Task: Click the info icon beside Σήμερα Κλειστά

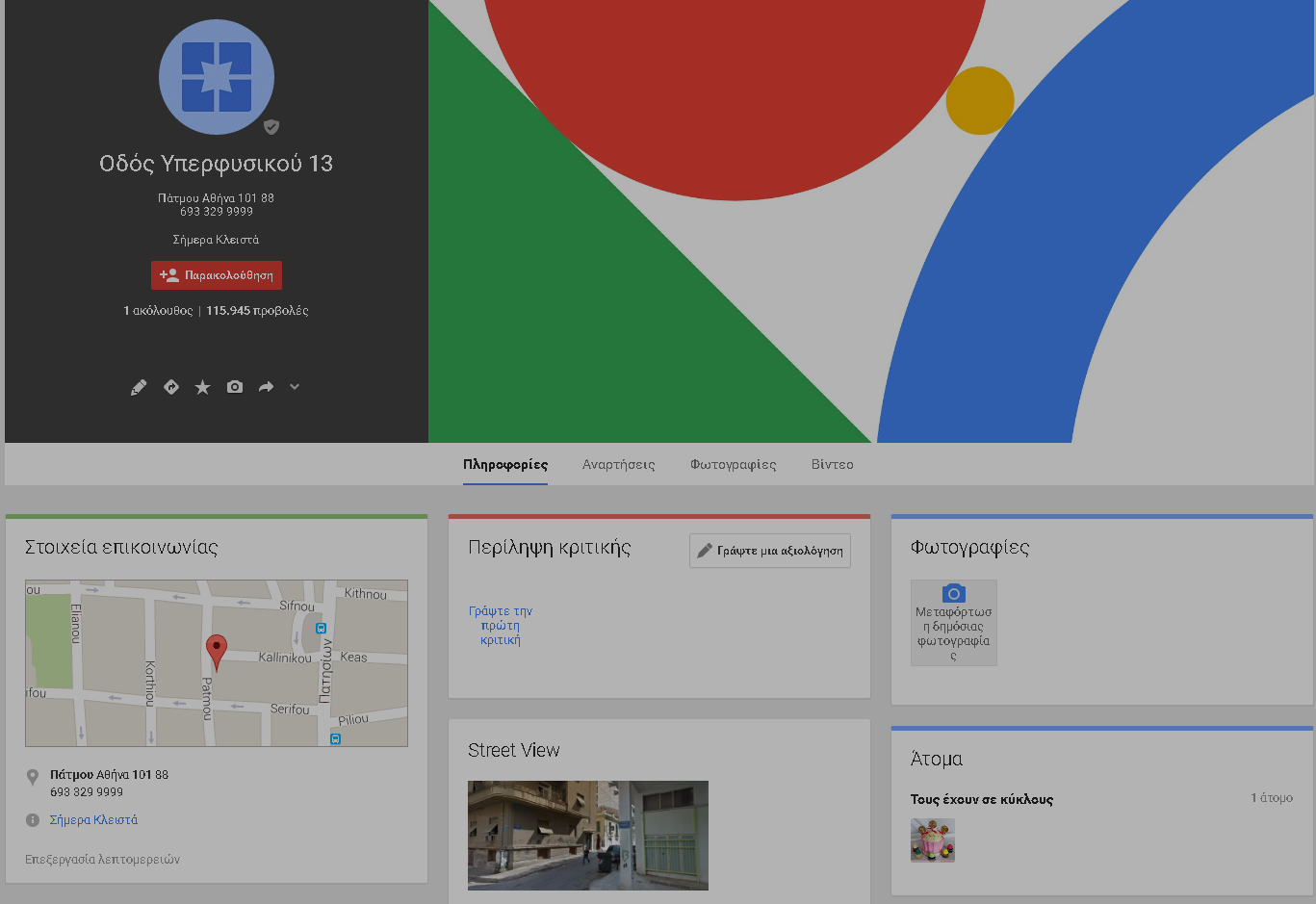Action: (x=33, y=820)
